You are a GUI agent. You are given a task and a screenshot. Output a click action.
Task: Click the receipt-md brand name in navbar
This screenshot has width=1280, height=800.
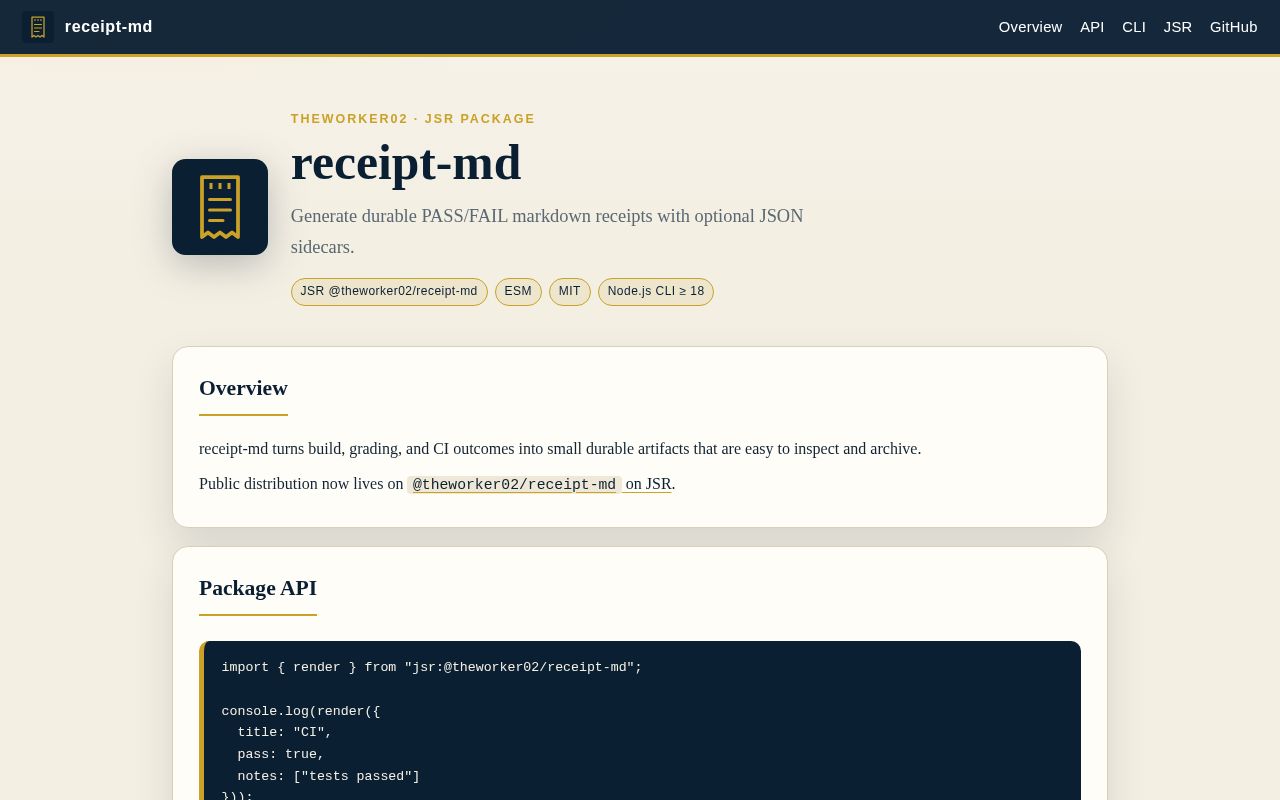[x=109, y=27]
